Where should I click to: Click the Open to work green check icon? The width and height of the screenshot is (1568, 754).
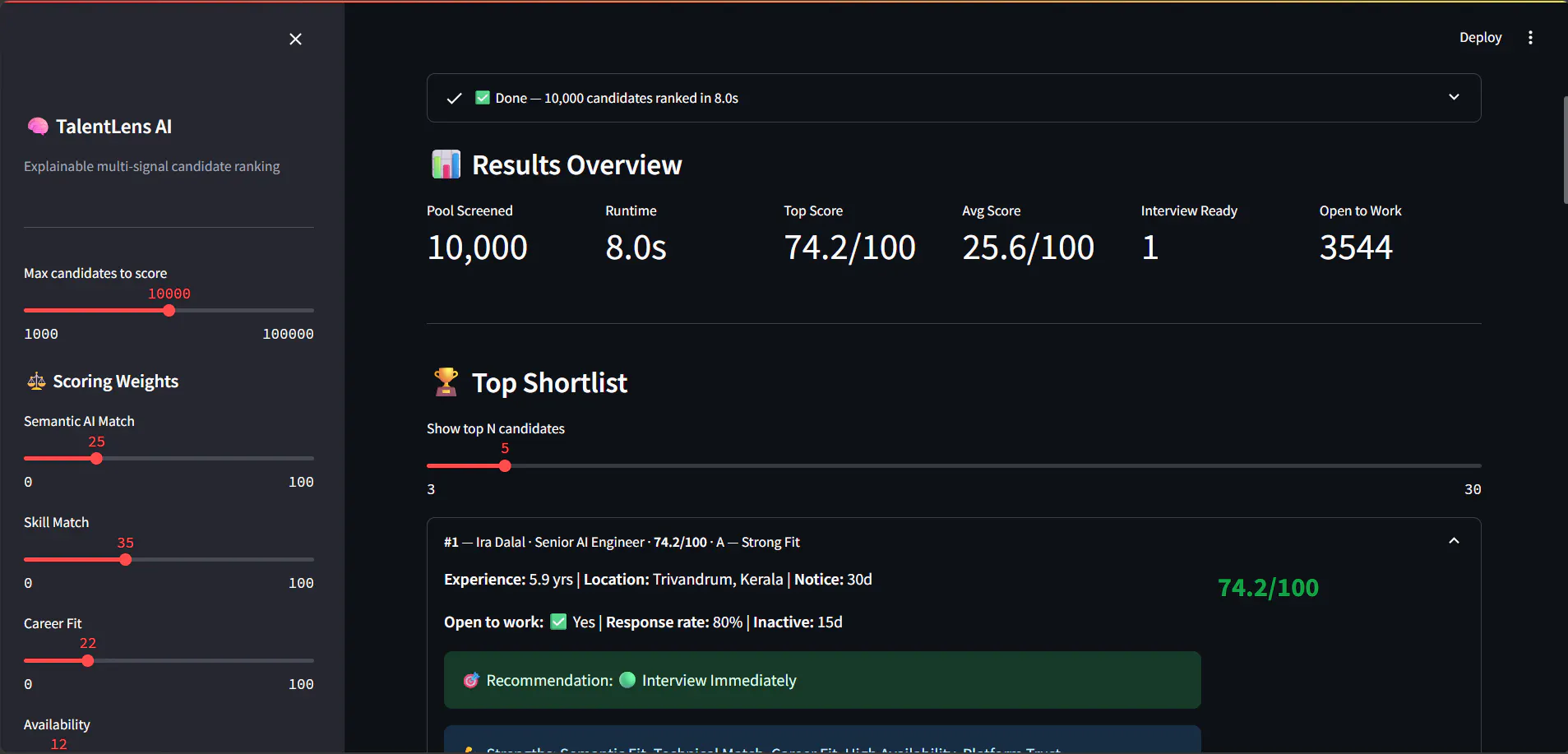point(558,622)
